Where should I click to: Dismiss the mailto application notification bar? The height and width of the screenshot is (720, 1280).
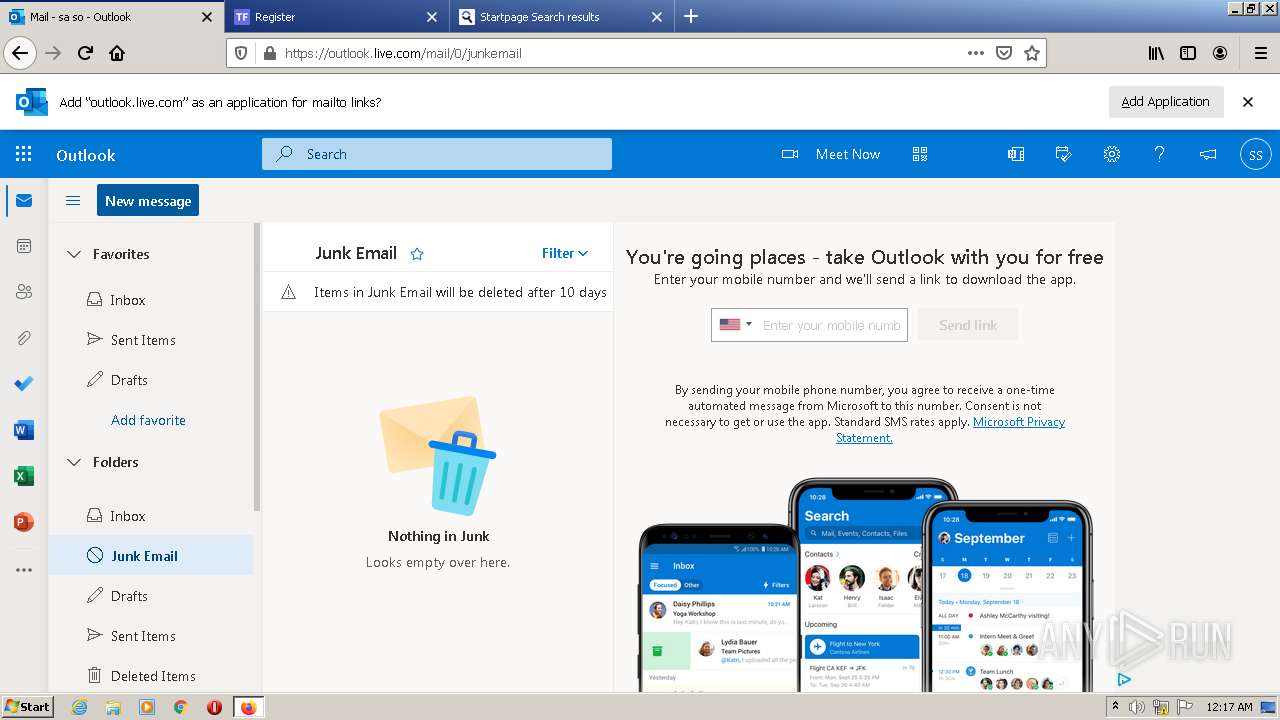[x=1248, y=102]
